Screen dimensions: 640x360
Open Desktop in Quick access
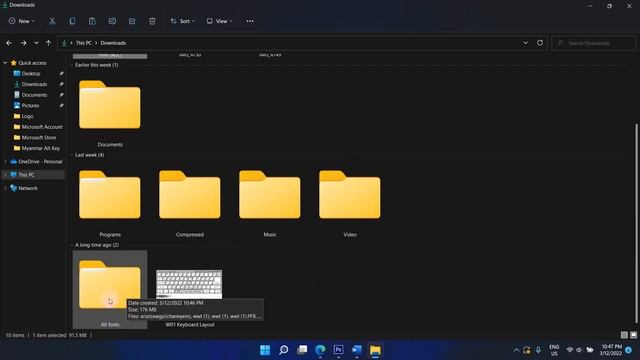[x=31, y=73]
